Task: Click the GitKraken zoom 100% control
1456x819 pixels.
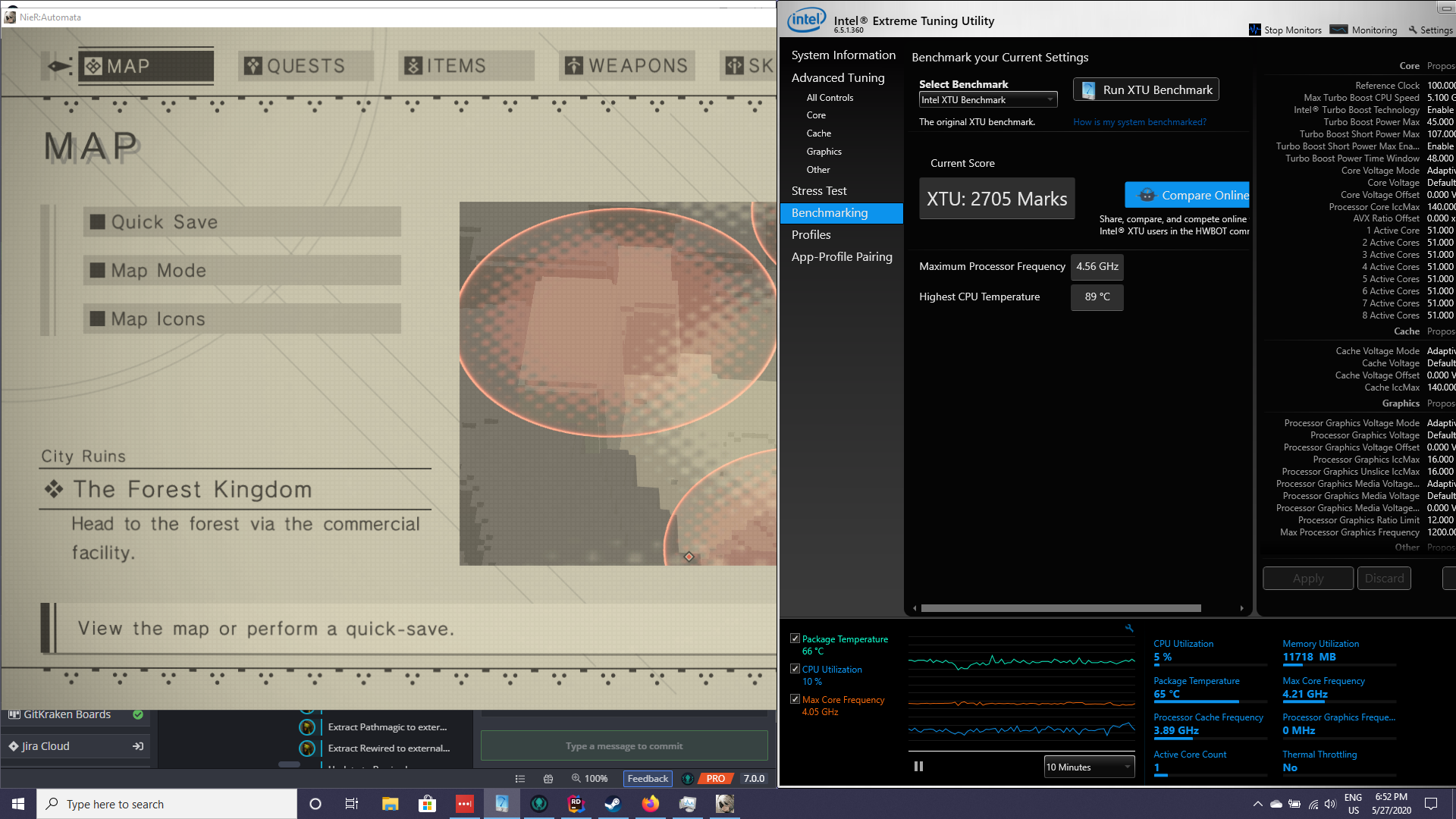Action: click(x=589, y=779)
